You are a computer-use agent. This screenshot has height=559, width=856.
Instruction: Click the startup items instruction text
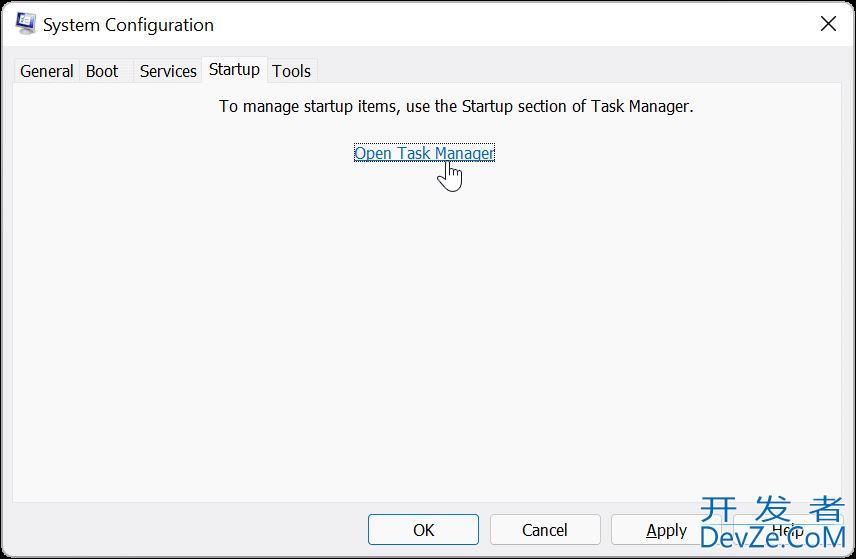pyautogui.click(x=456, y=106)
